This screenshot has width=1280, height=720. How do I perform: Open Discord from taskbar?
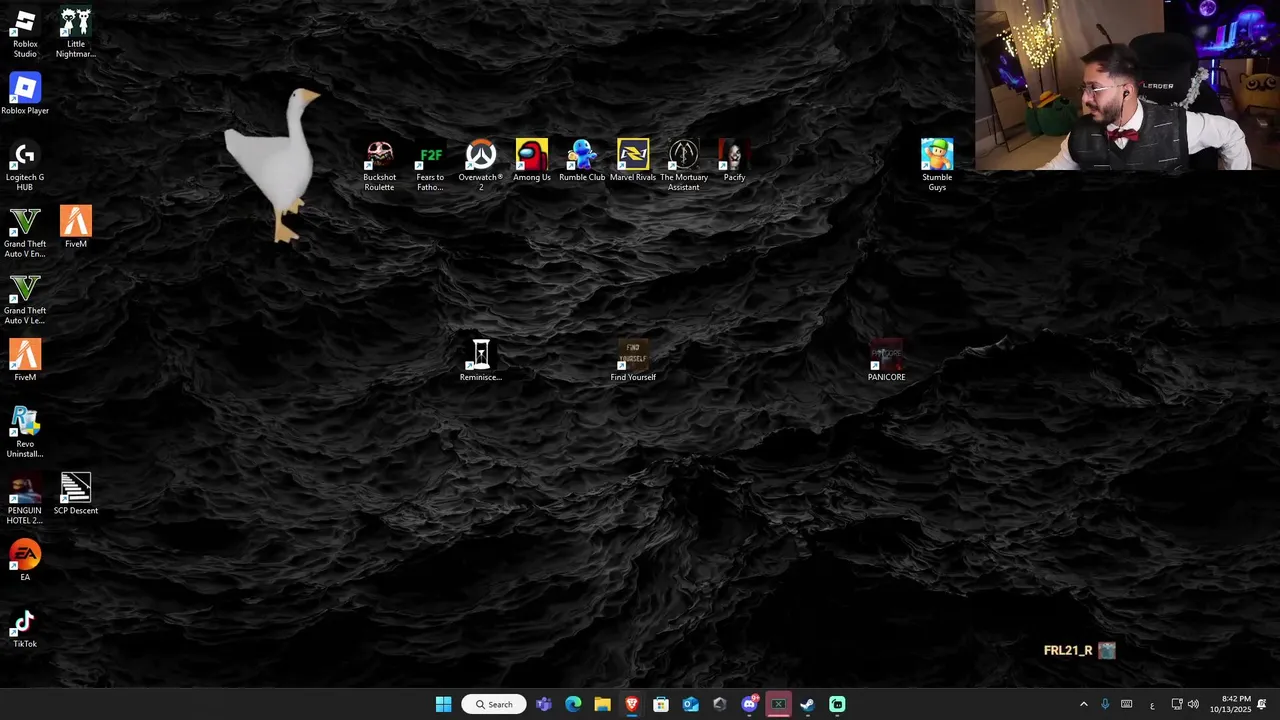(749, 704)
